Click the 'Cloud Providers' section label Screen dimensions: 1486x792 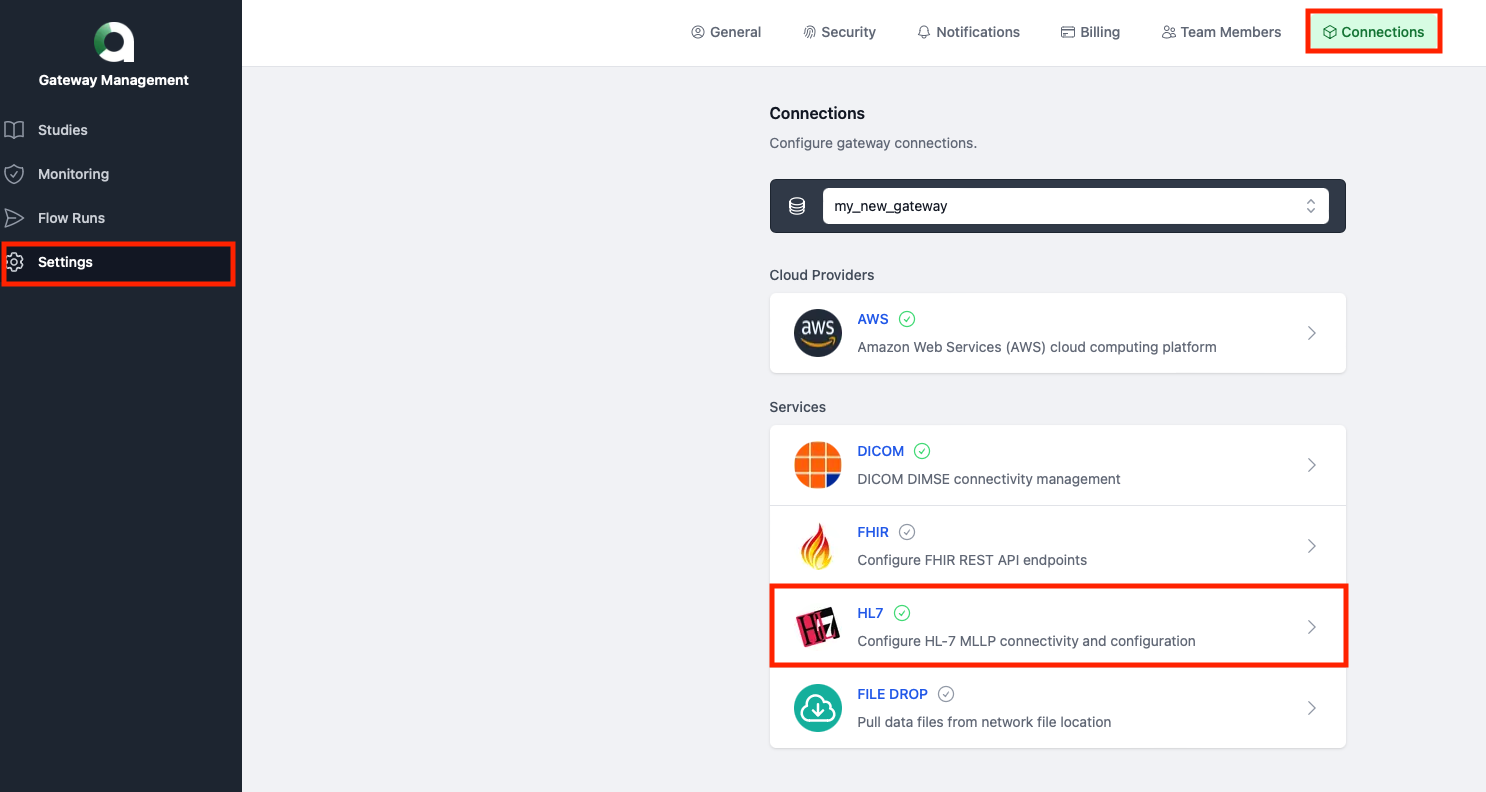pyautogui.click(x=822, y=275)
